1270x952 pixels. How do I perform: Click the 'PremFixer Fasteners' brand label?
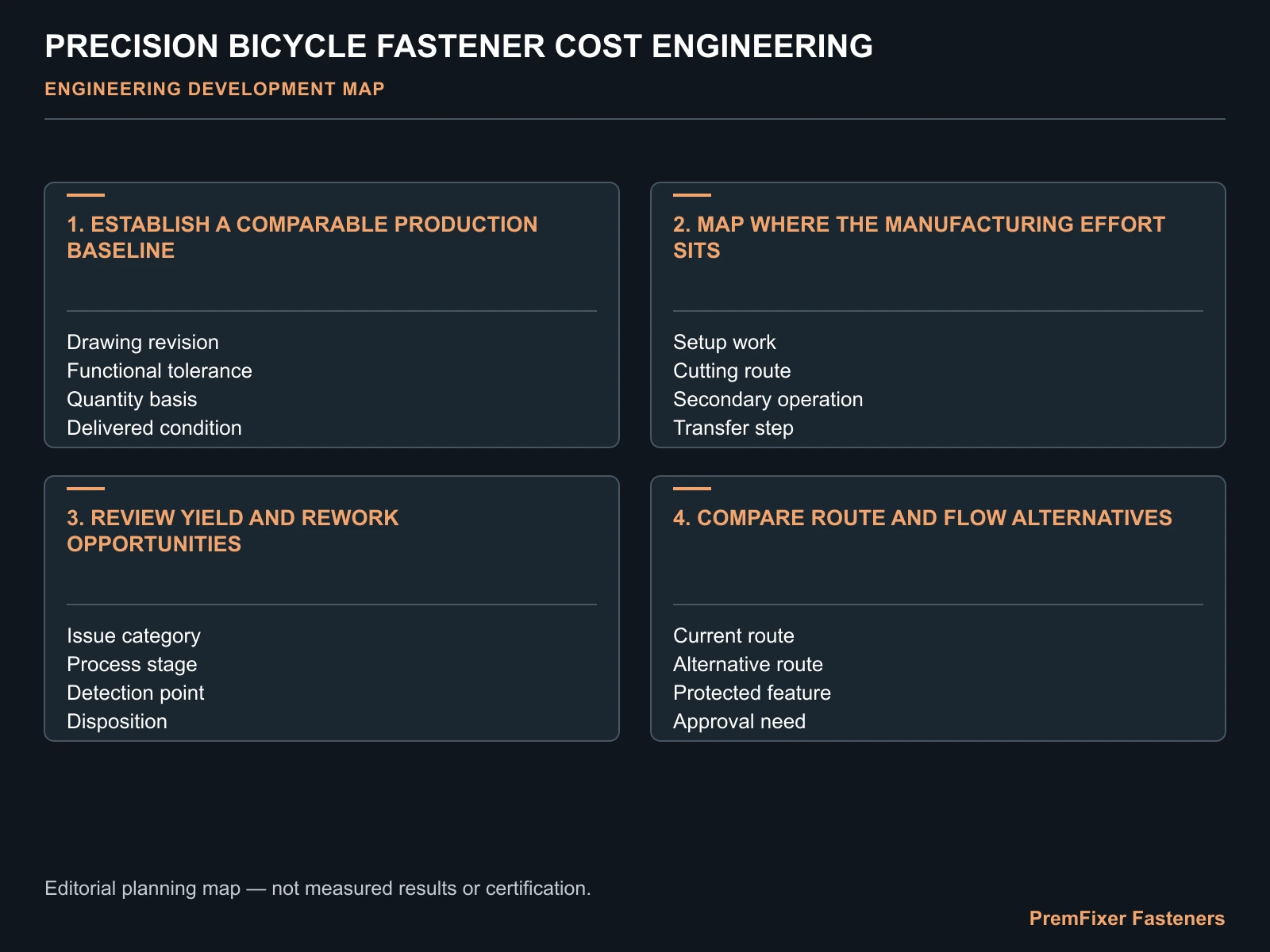(x=1127, y=919)
